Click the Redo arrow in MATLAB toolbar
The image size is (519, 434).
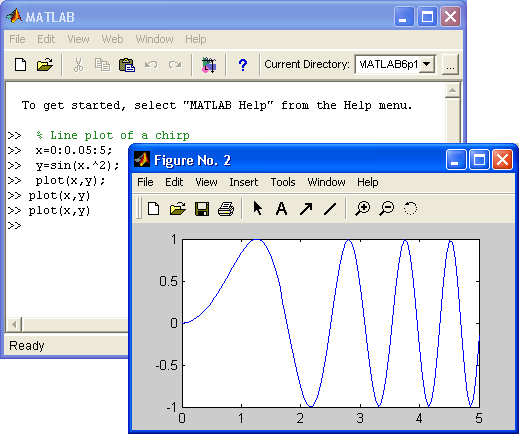[175, 64]
